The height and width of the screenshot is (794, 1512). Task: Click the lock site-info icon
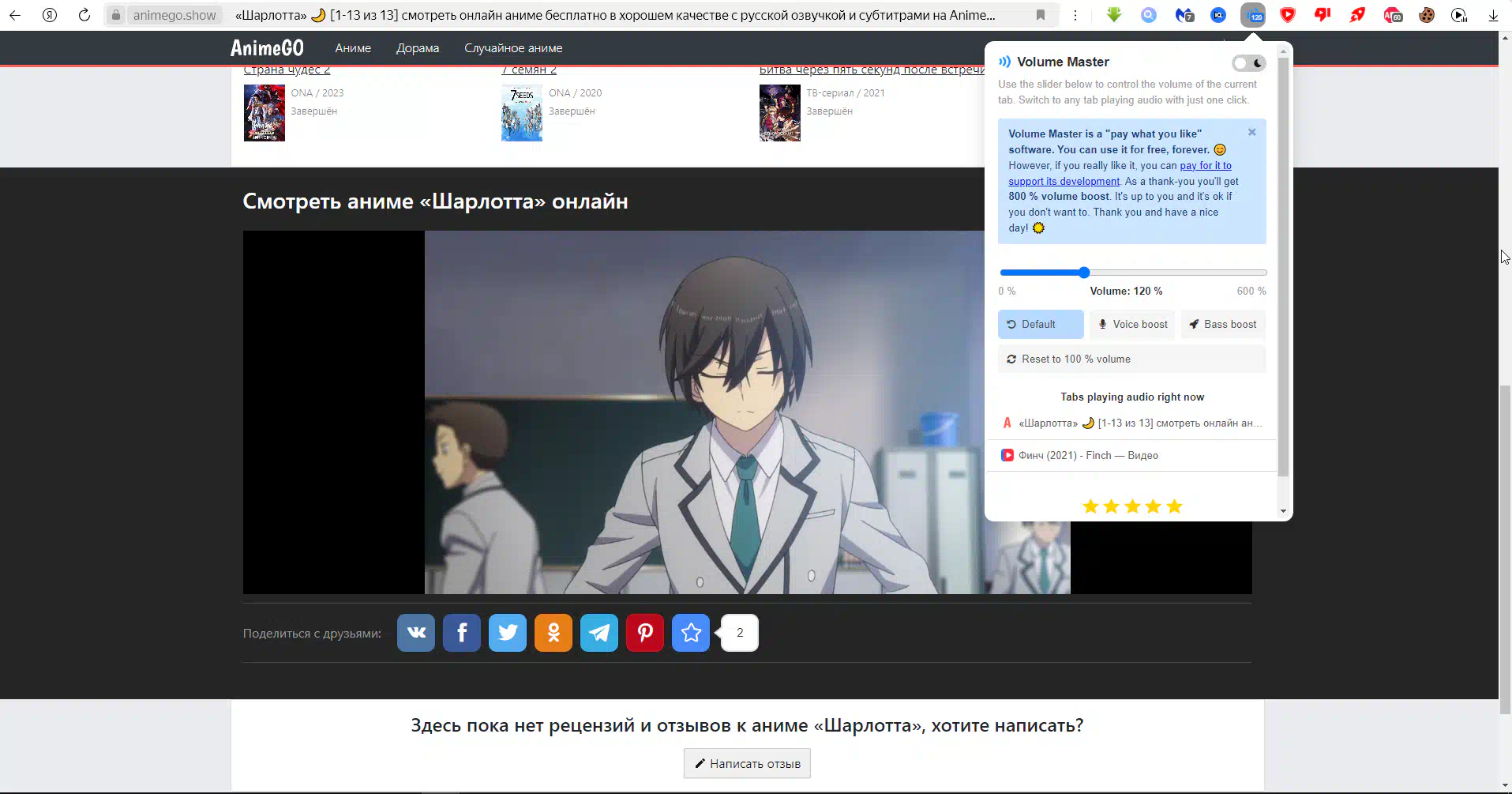[115, 15]
